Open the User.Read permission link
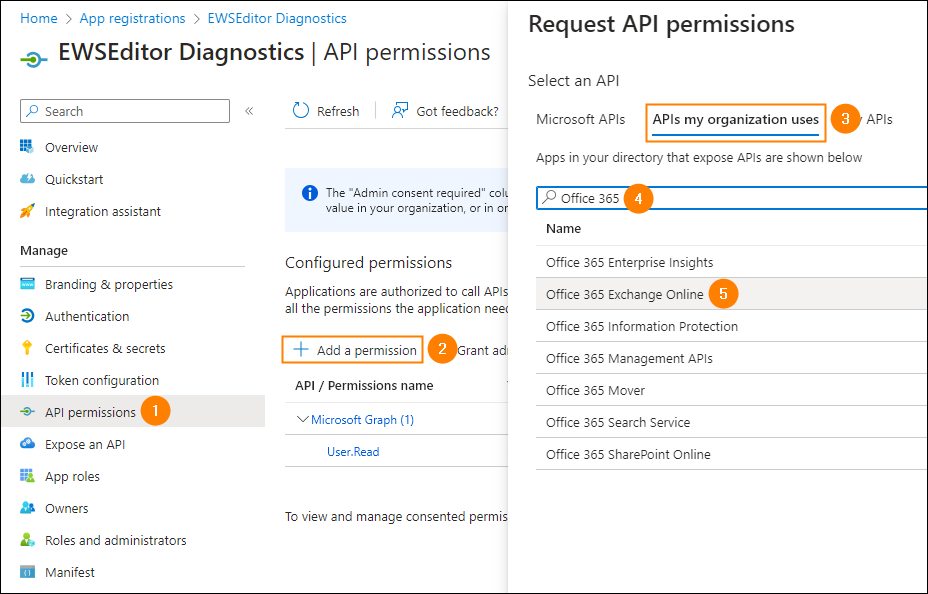Screen dimensions: 928x594 [353, 451]
